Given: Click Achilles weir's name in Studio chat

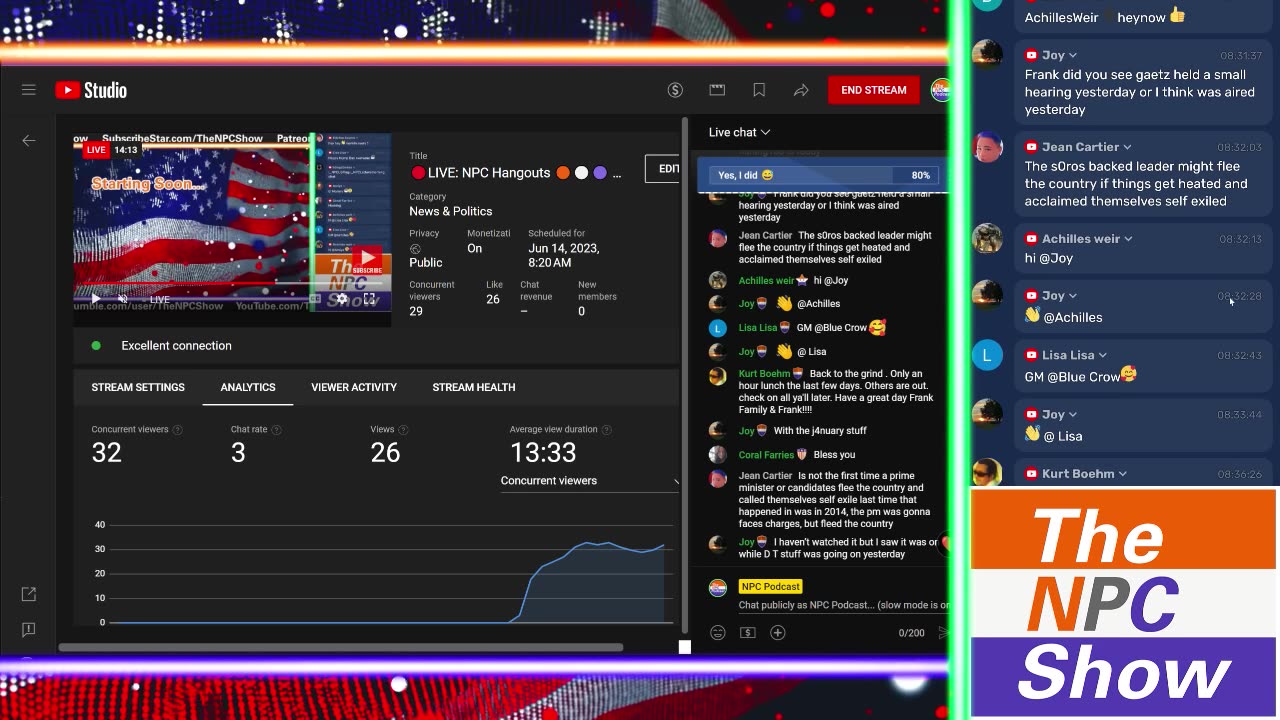Looking at the screenshot, I should (x=766, y=281).
